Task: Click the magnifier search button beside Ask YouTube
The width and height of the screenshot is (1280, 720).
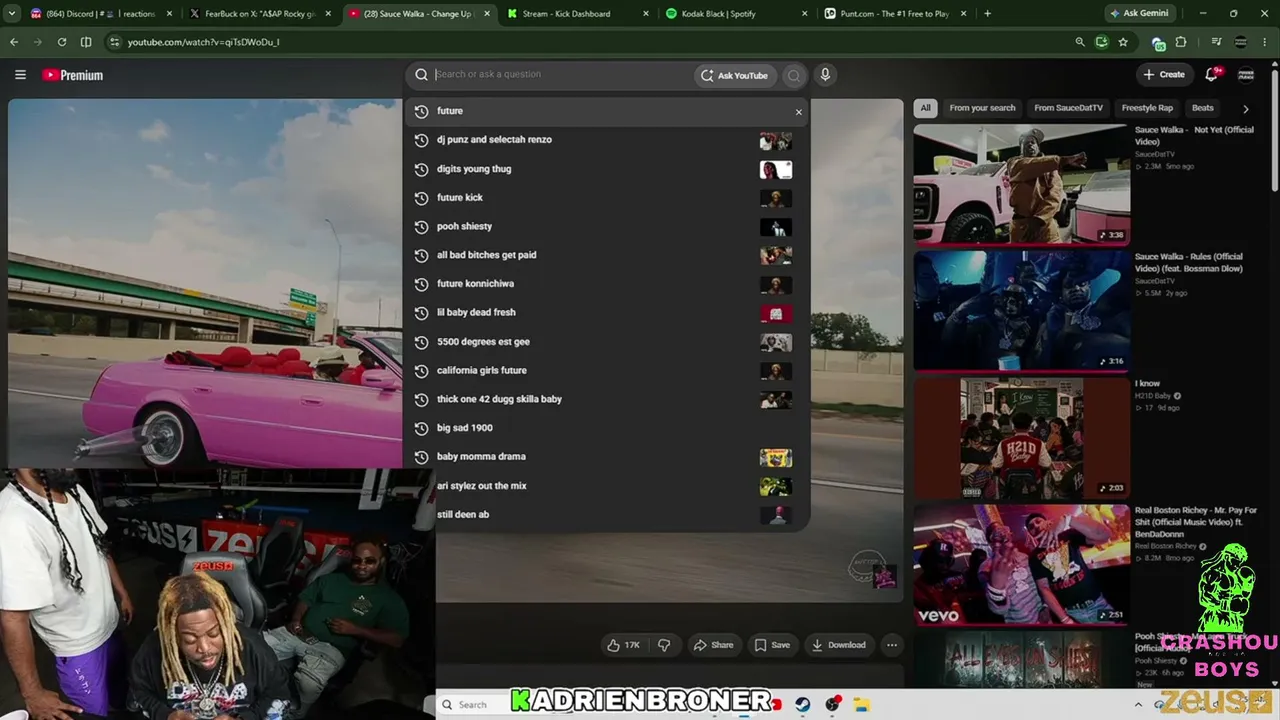Action: coord(794,75)
